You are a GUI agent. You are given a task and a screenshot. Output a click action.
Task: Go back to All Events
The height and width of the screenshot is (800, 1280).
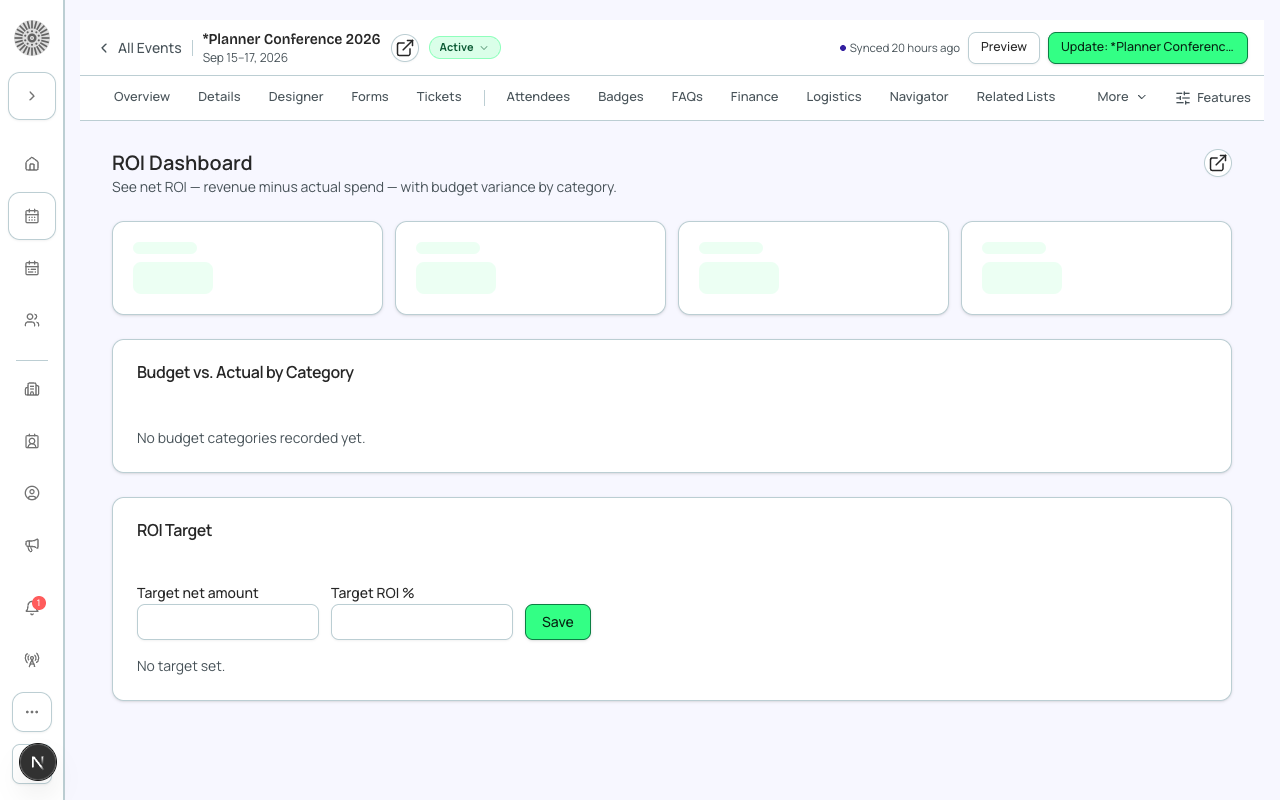[140, 48]
